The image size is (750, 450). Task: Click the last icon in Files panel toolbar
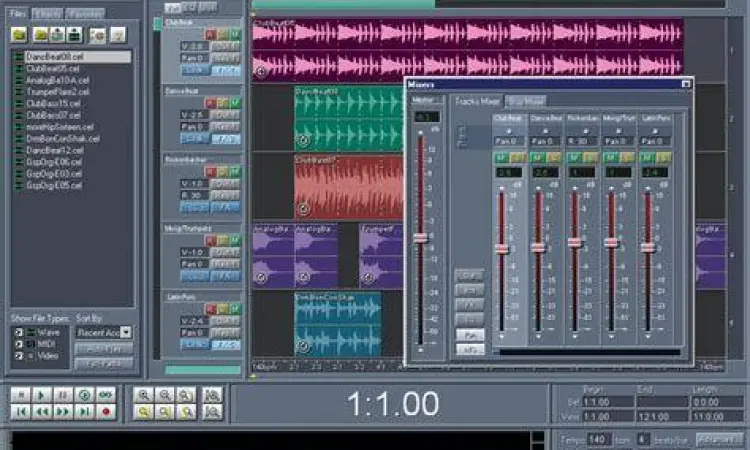[x=118, y=34]
